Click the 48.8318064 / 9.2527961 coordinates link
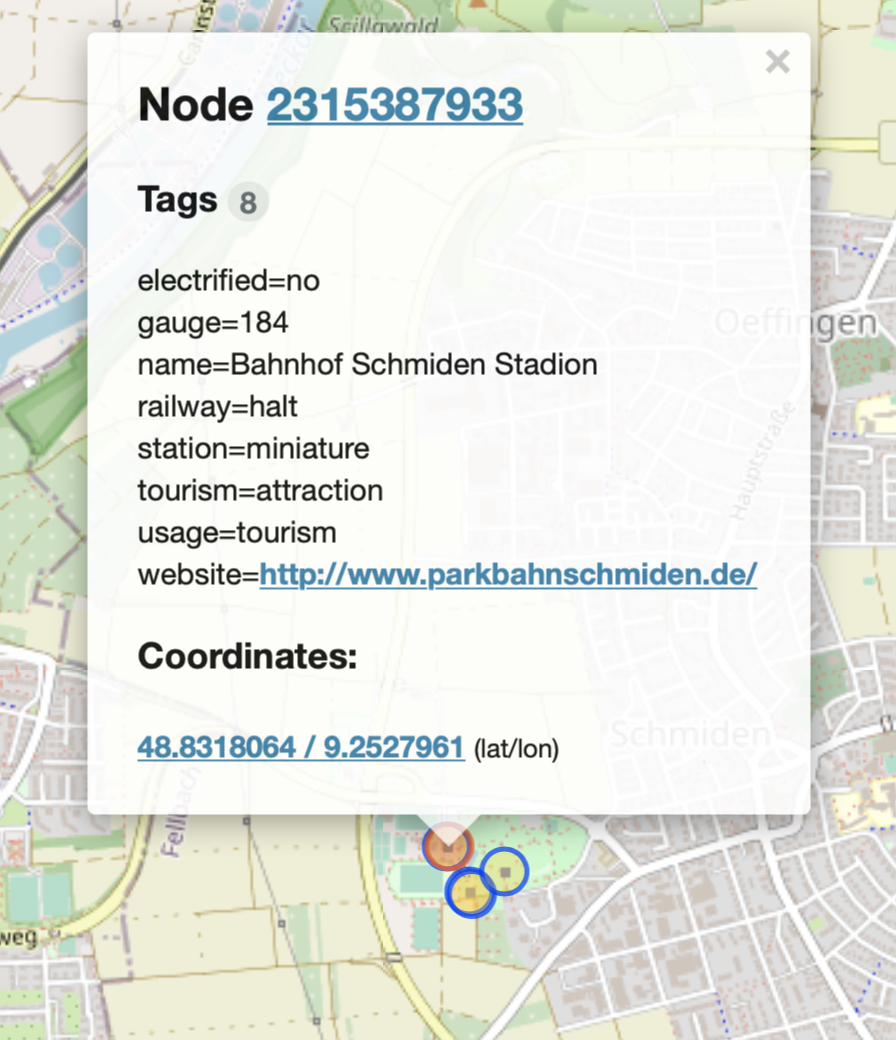The width and height of the screenshot is (896, 1040). click(x=300, y=747)
